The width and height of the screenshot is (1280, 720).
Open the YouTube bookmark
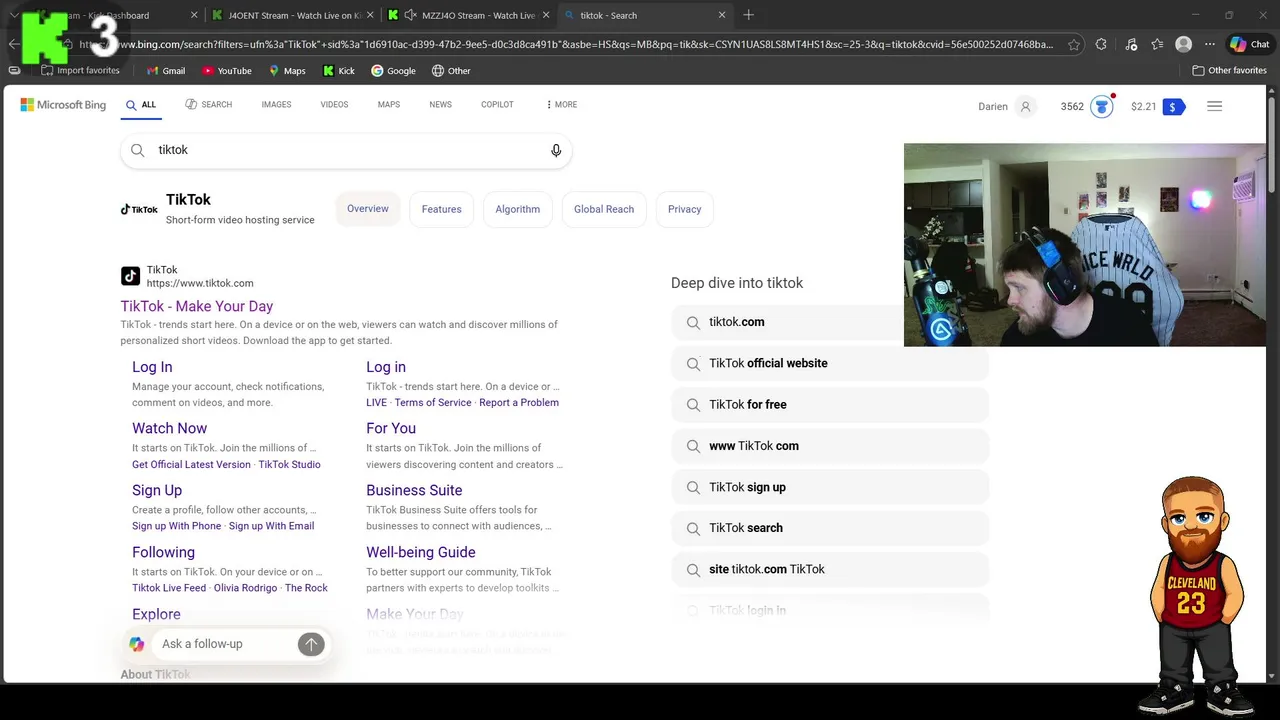click(x=227, y=71)
